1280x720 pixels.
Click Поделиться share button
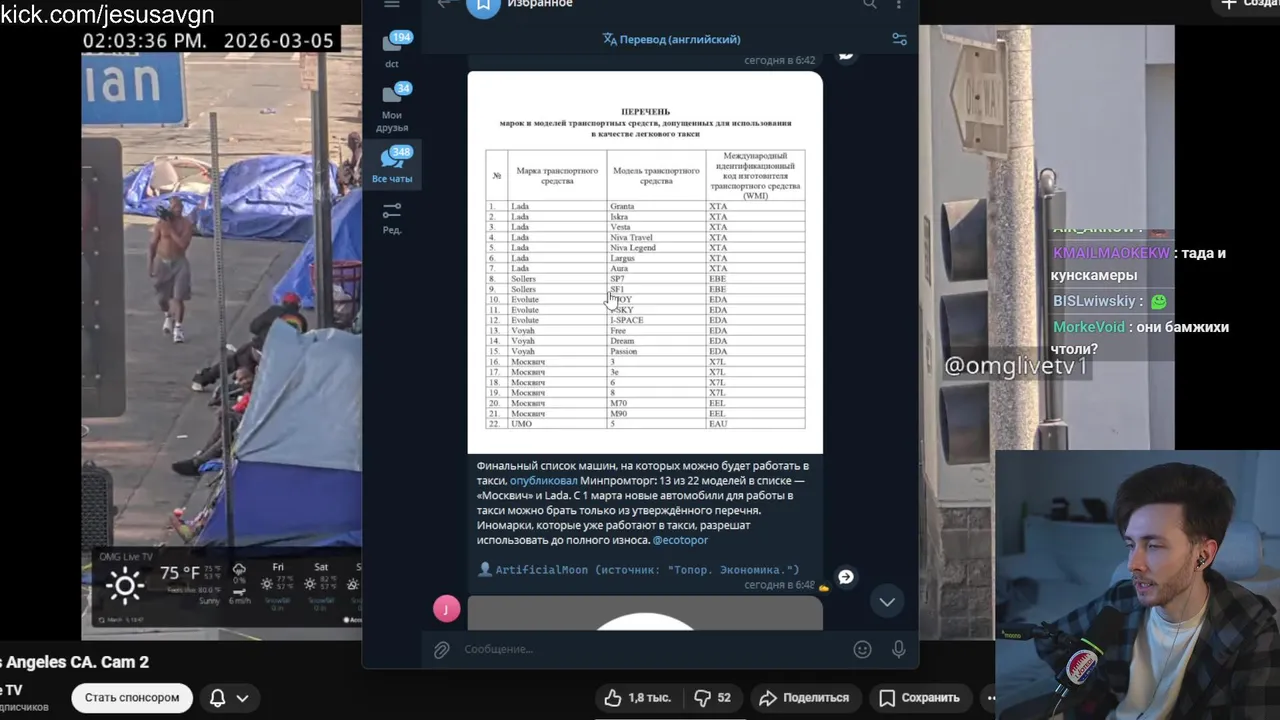pyautogui.click(x=804, y=698)
